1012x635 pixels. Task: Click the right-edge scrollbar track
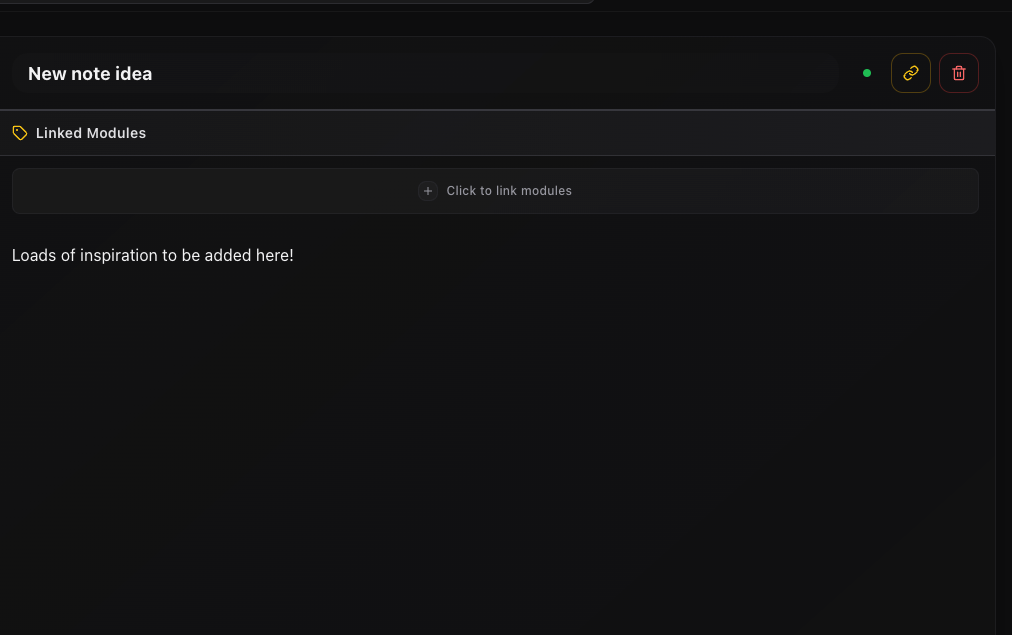tap(1003, 300)
